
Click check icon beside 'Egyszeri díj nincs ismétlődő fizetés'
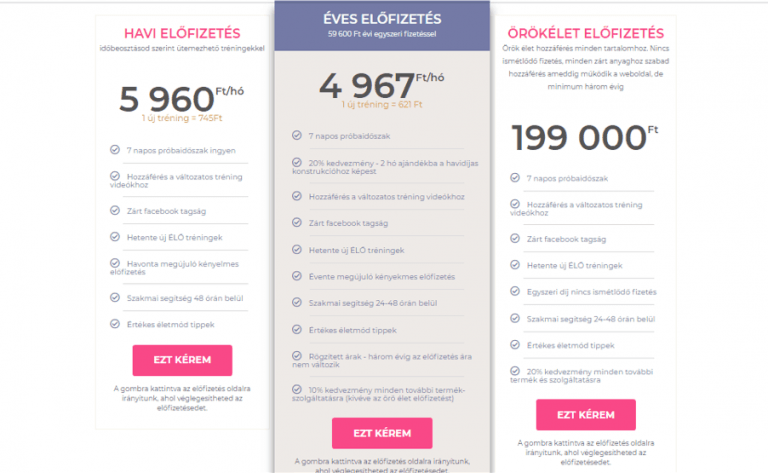pyautogui.click(x=515, y=291)
